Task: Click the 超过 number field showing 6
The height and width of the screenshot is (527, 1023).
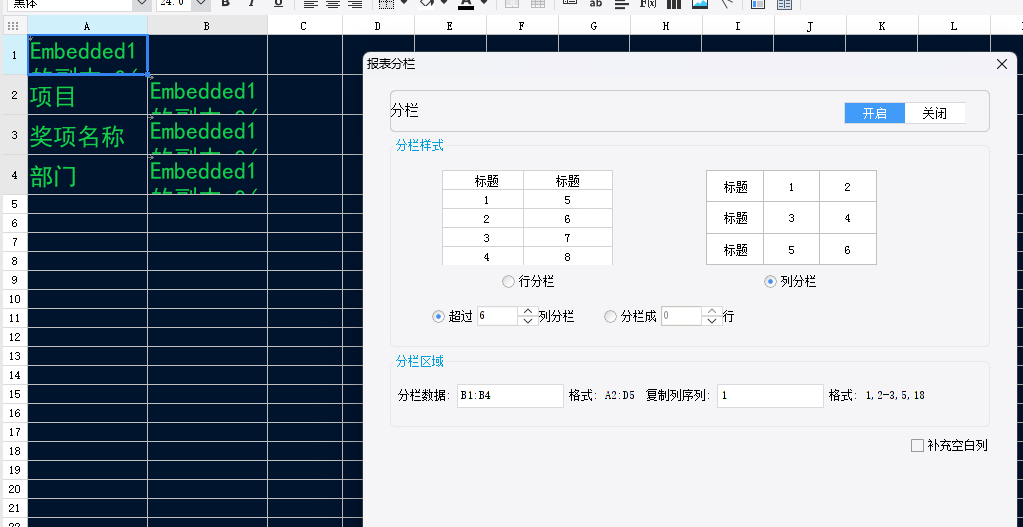Action: click(497, 316)
